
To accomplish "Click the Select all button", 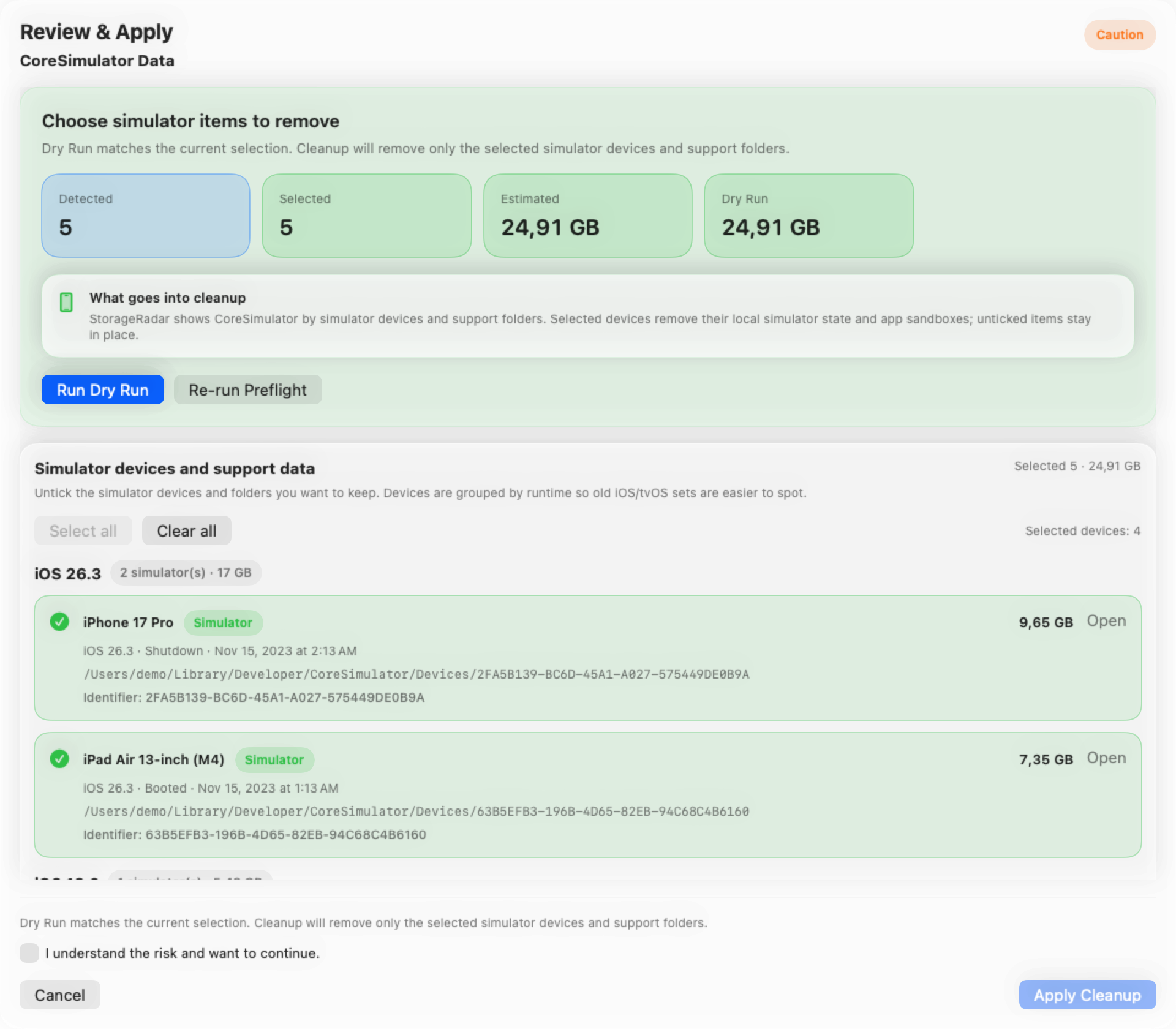I will [x=83, y=530].
